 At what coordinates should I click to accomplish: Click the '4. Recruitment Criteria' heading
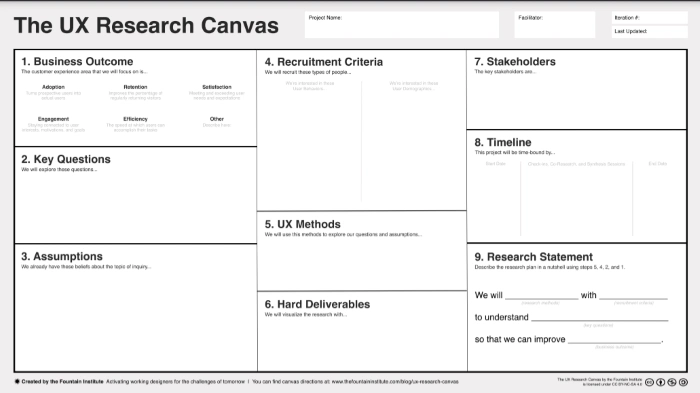(x=324, y=62)
